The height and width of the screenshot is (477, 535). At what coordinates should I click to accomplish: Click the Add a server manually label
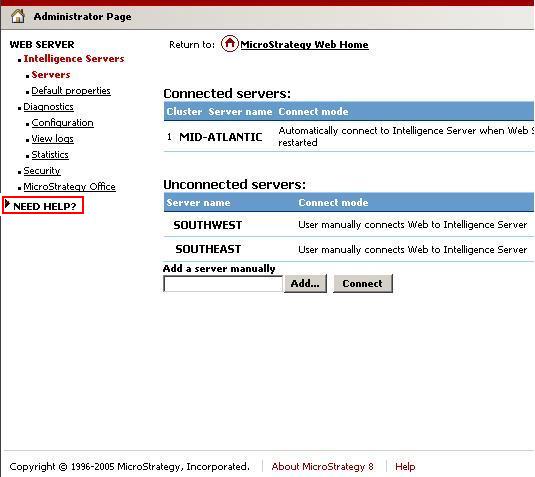click(219, 269)
